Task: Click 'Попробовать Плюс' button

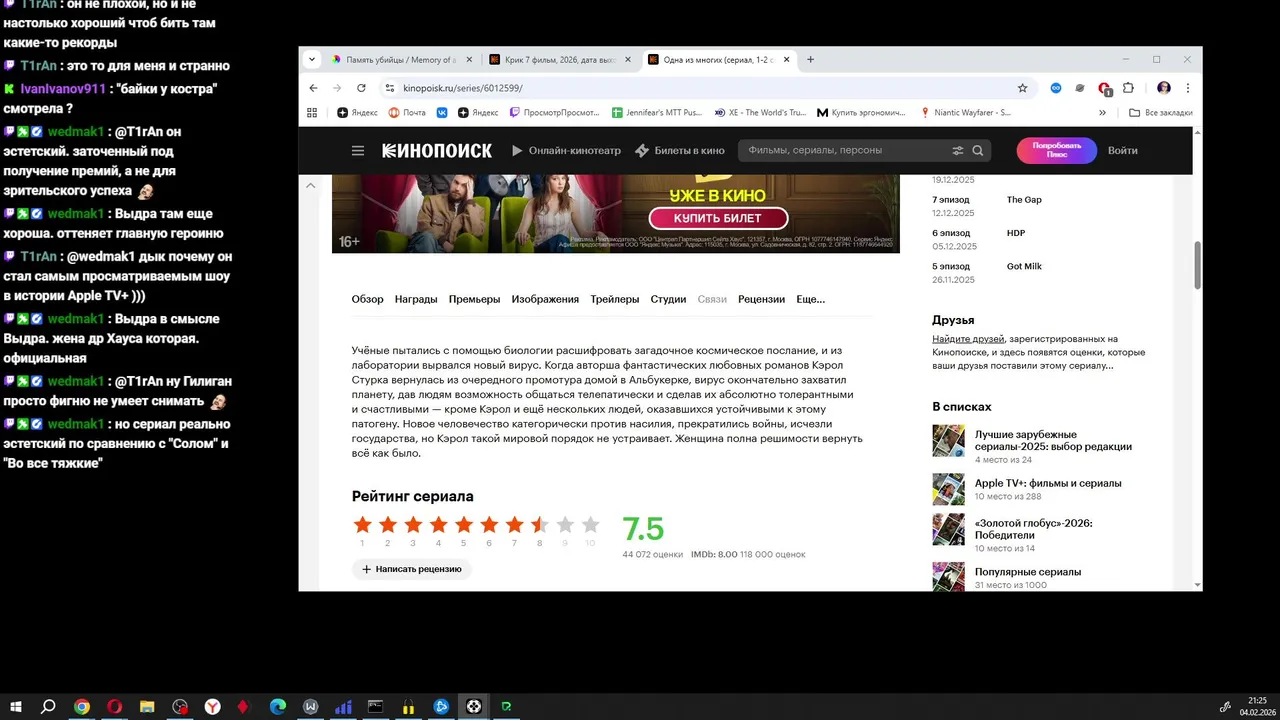Action: (1057, 151)
